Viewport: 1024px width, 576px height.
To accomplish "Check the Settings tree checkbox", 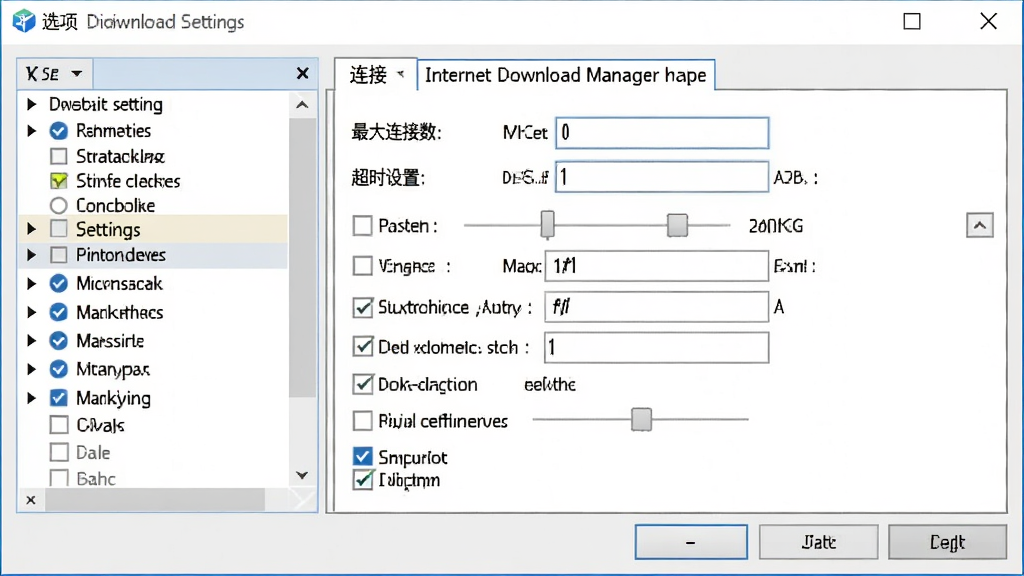I will [59, 229].
